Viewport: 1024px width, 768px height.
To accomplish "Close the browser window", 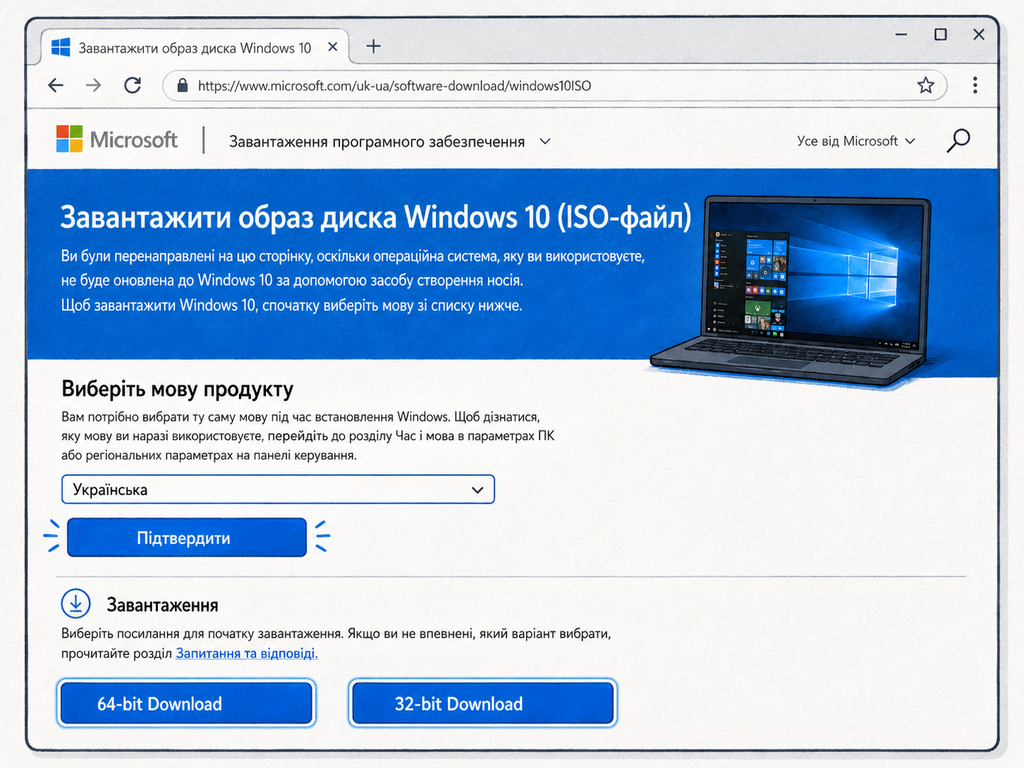I will (x=978, y=34).
